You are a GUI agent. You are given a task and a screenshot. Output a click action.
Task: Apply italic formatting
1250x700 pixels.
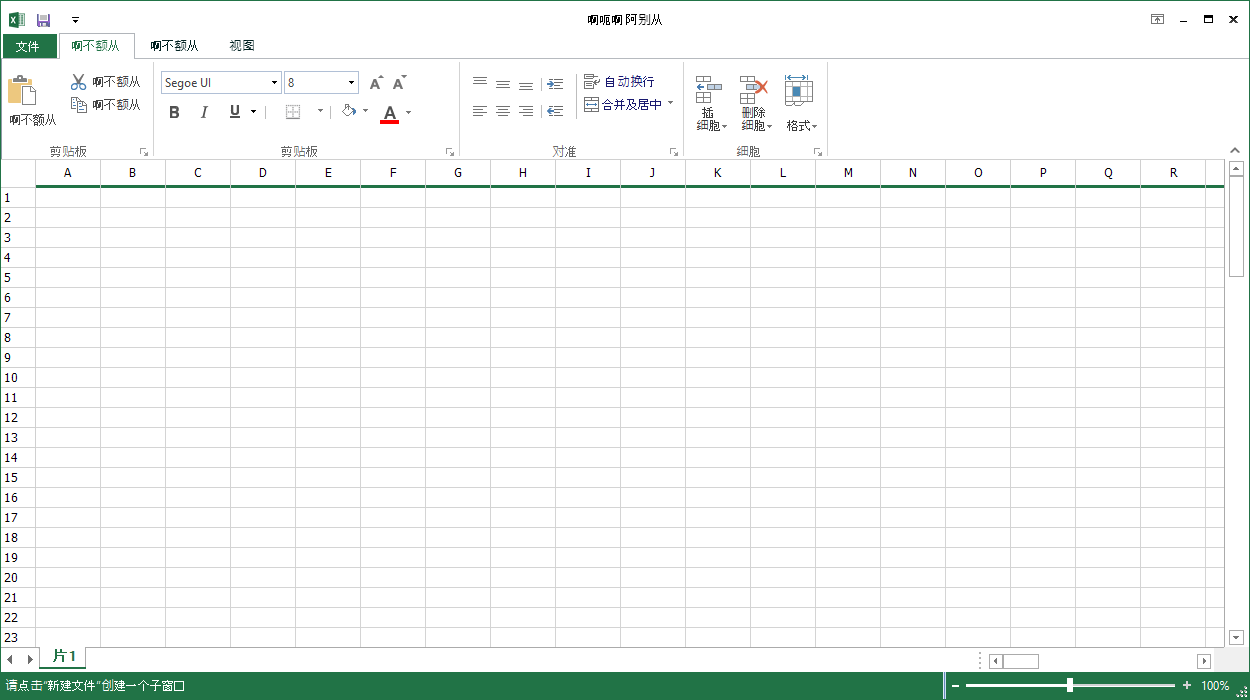tap(203, 112)
